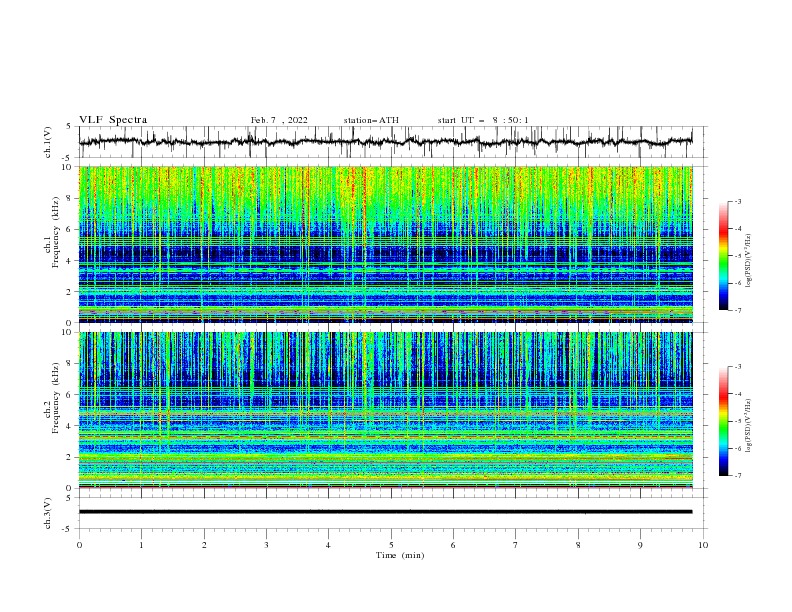Click time axis tick label "5"
This screenshot has height=612, width=792.
pyautogui.click(x=391, y=545)
